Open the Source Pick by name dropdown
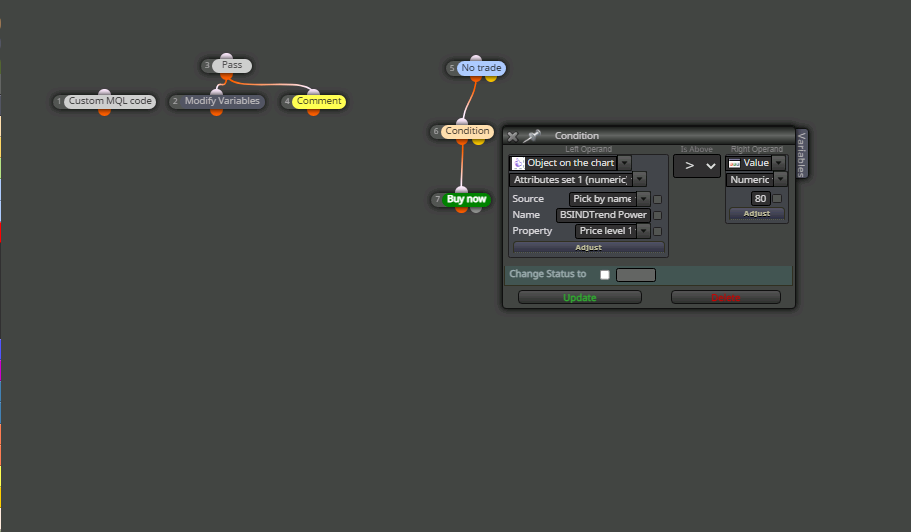The width and height of the screenshot is (911, 532). [643, 199]
